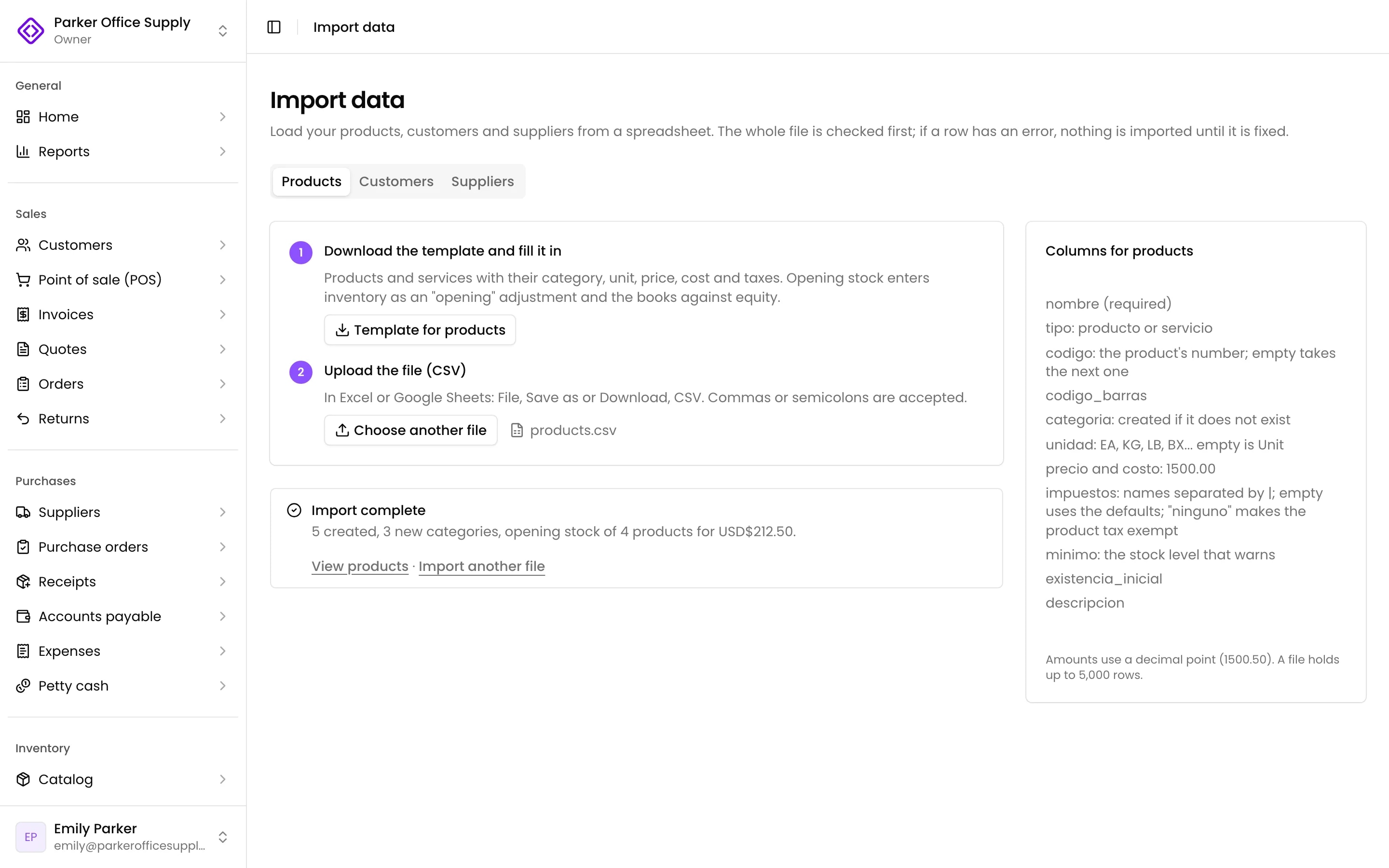
Task: Open the Emily Parker account menu
Action: pyautogui.click(x=123, y=837)
